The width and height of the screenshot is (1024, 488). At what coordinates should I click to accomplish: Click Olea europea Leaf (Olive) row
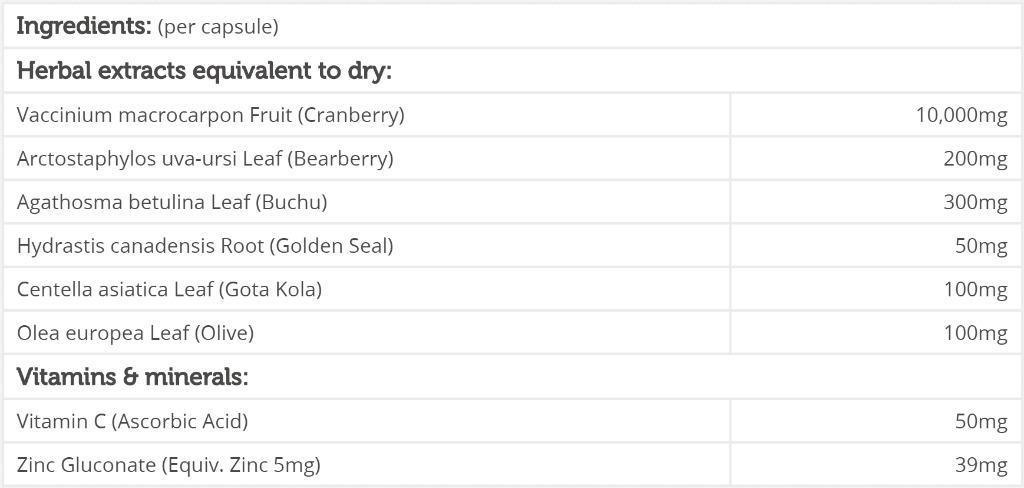coord(512,333)
